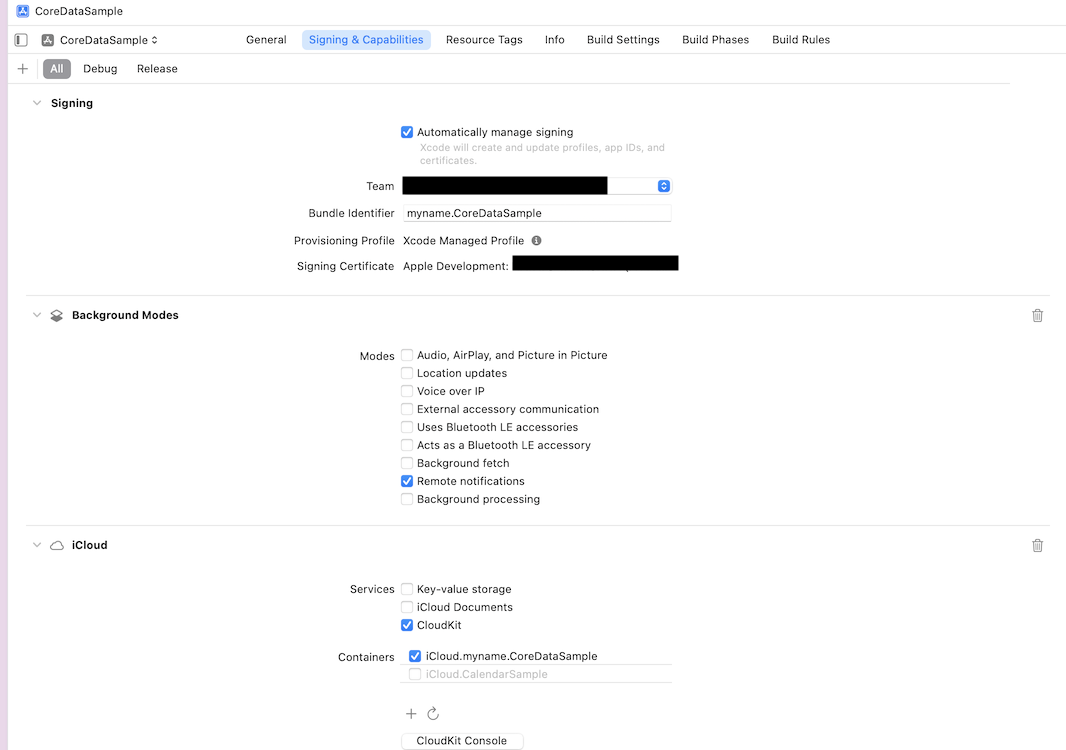This screenshot has width=1066, height=750.
Task: Toggle the project navigator sidebar icon
Action: [x=21, y=40]
